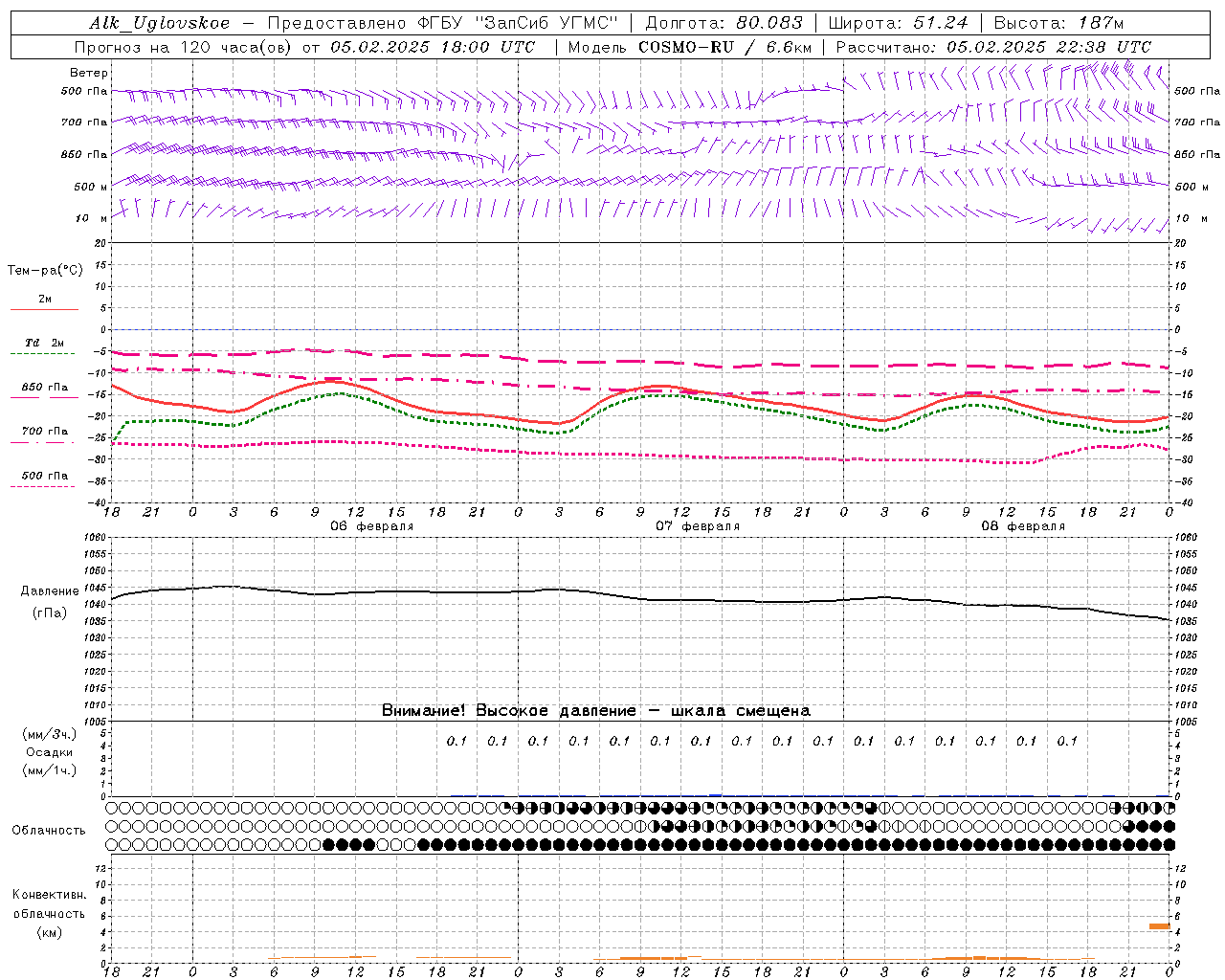Click the Широта: 51.24 value
This screenshot has height=980, width=1225.
tap(898, 23)
